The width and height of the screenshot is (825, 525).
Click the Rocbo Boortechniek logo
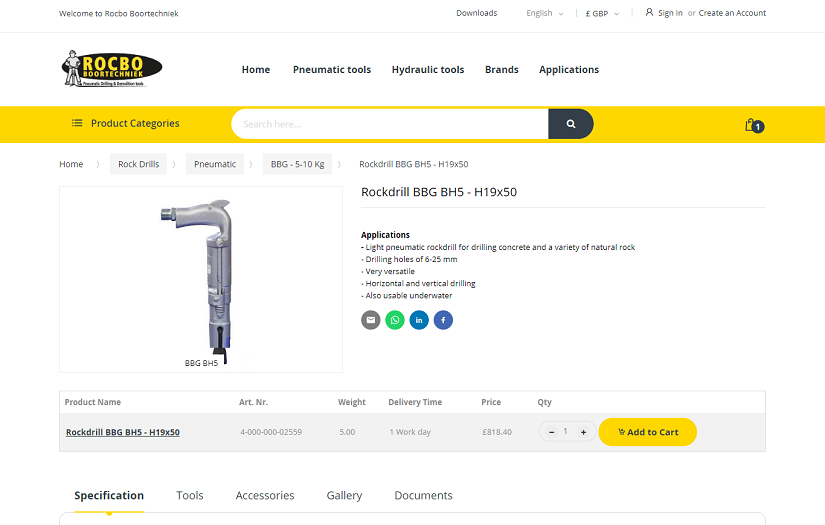[111, 69]
